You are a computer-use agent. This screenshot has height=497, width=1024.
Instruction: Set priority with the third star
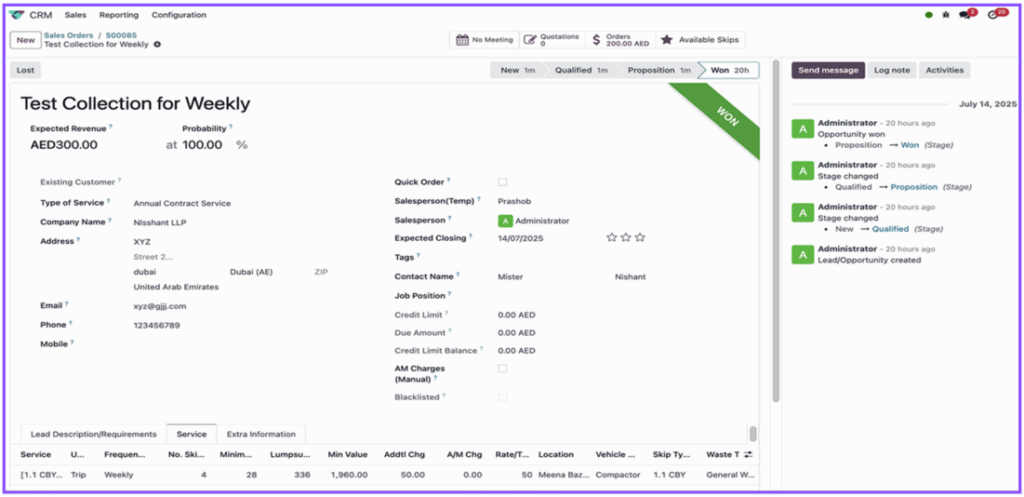pyautogui.click(x=640, y=238)
